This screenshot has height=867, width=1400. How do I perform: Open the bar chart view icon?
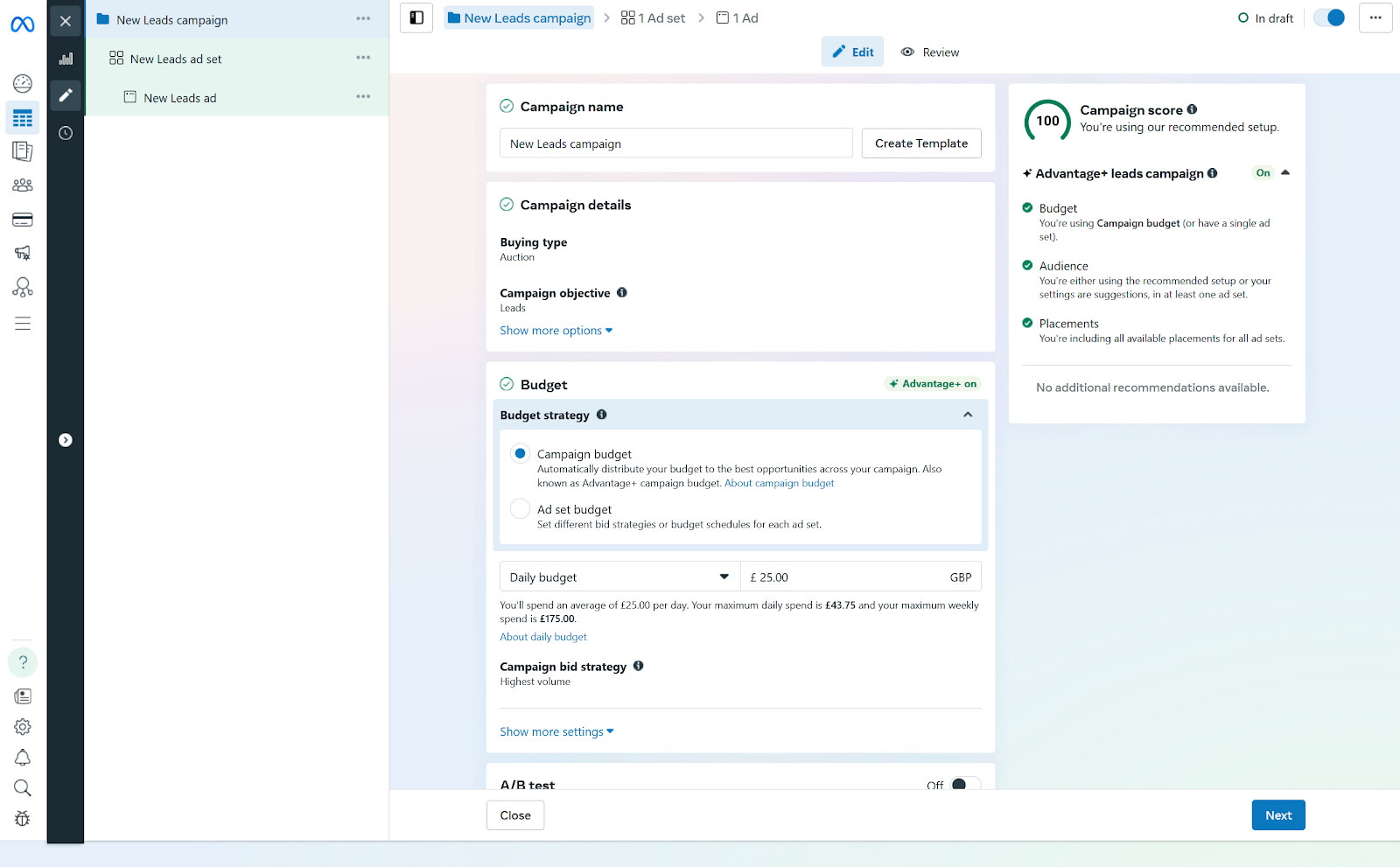point(66,59)
